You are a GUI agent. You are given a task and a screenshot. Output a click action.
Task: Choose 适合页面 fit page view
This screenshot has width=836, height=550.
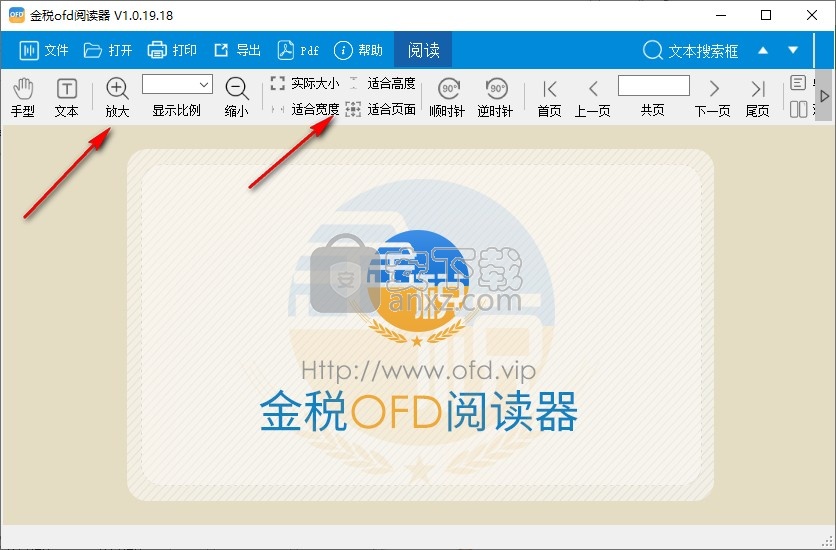coord(381,109)
